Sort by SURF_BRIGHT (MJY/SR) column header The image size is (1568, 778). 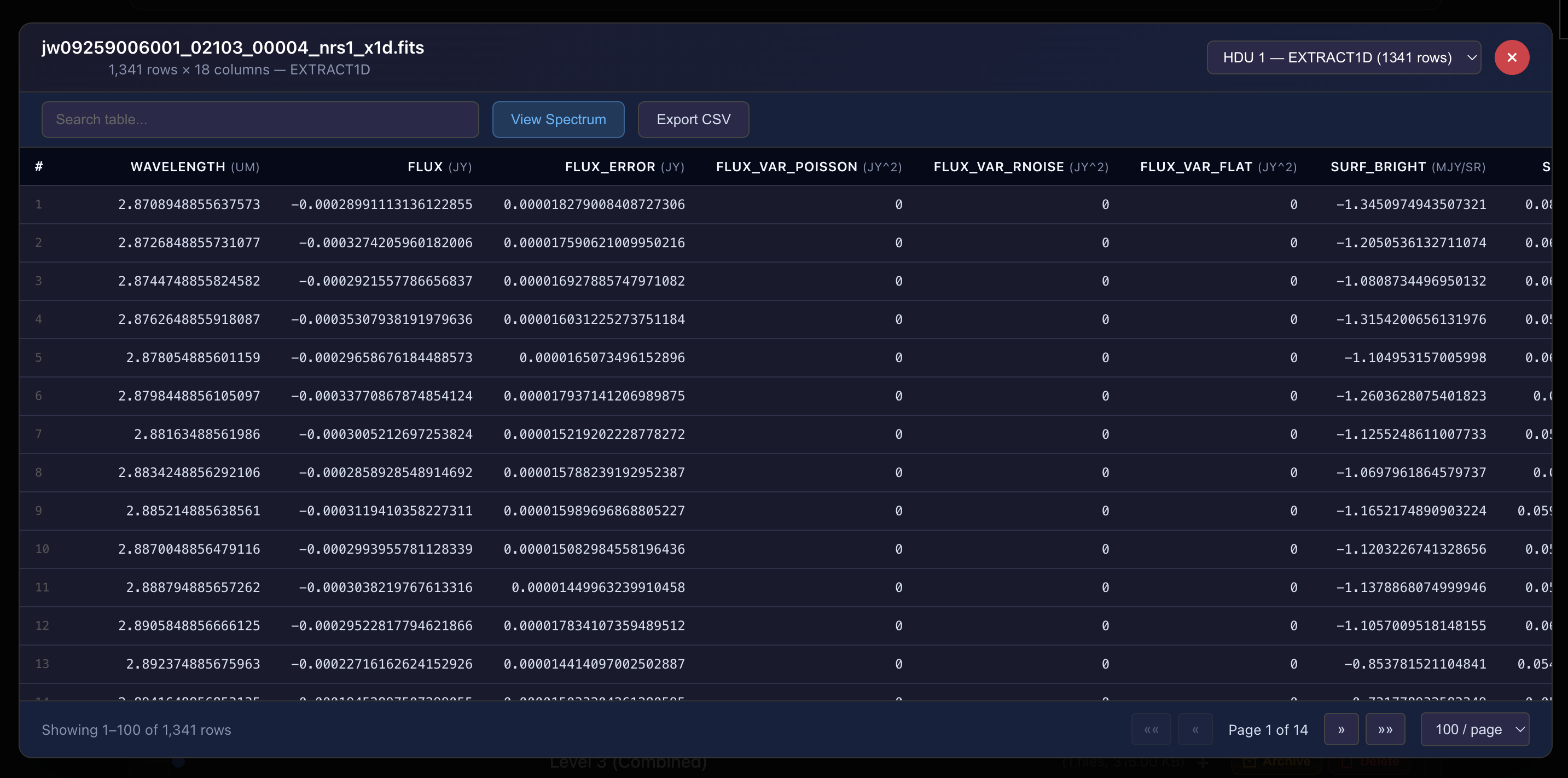(x=1408, y=167)
